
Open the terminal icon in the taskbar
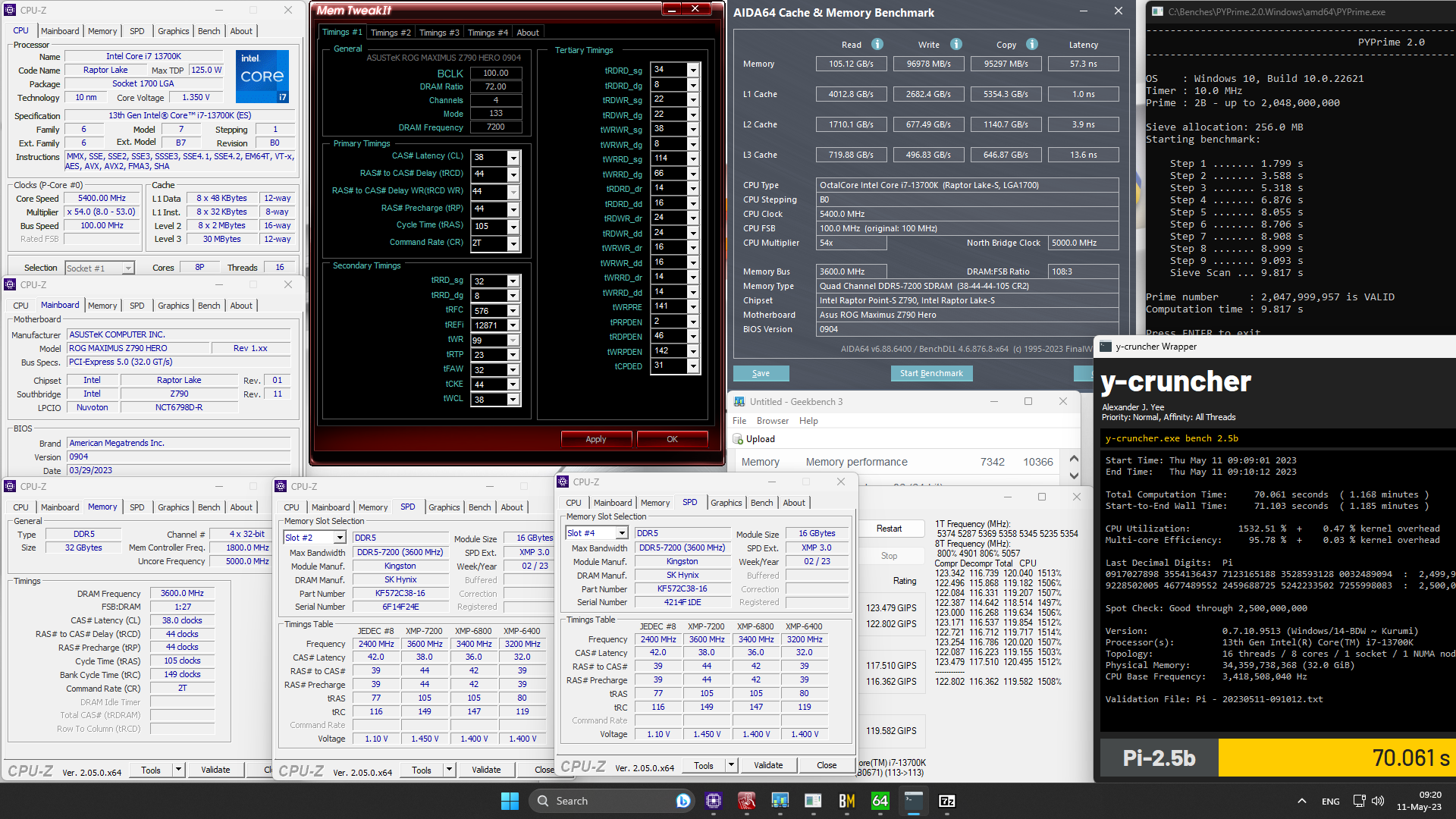tap(914, 801)
